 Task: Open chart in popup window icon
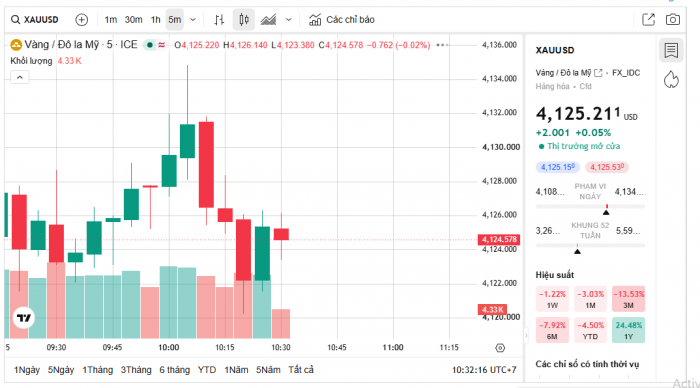tap(648, 20)
